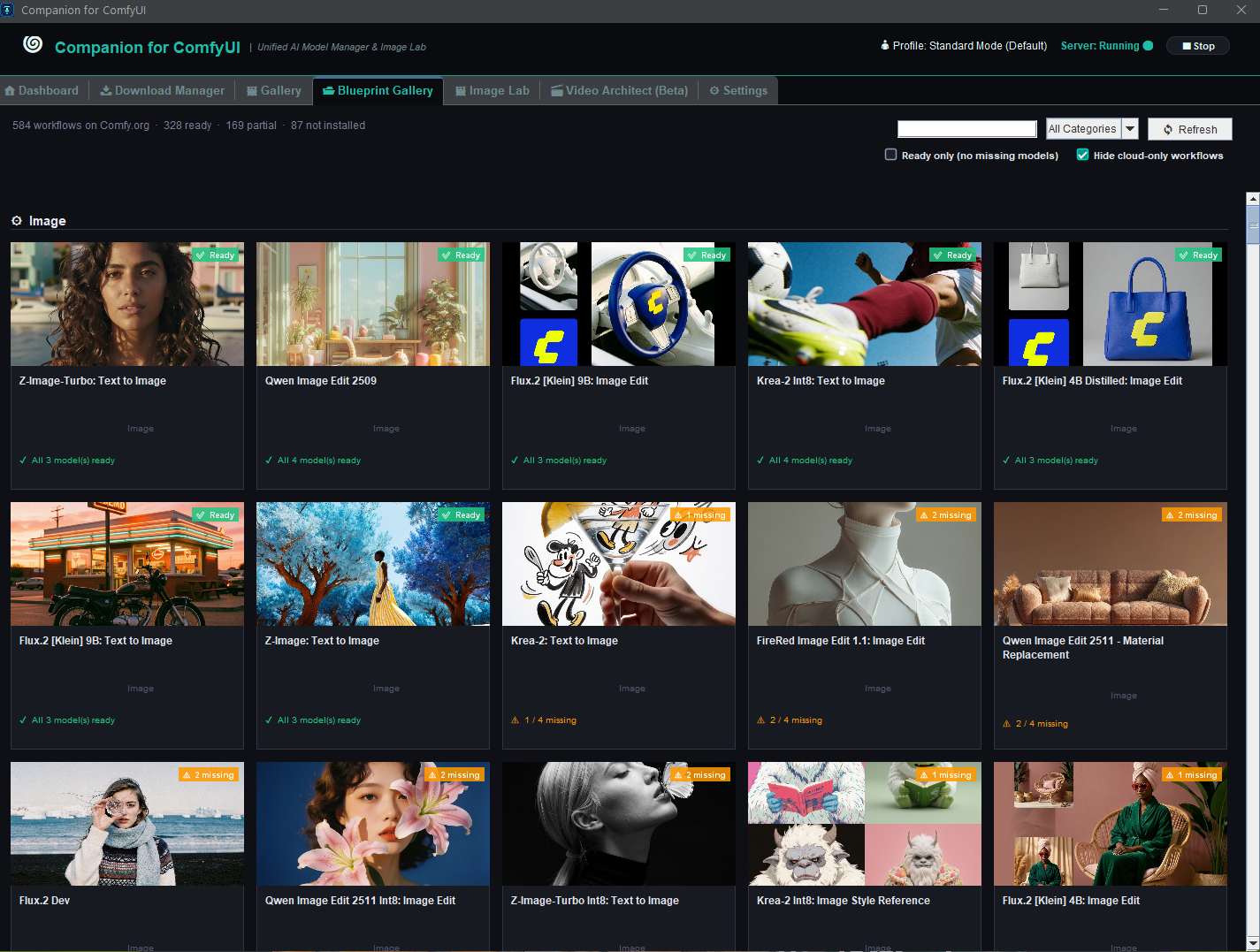Image resolution: width=1260 pixels, height=952 pixels.
Task: Click the Ready badge on Z-Image: Text to Image
Action: [461, 514]
